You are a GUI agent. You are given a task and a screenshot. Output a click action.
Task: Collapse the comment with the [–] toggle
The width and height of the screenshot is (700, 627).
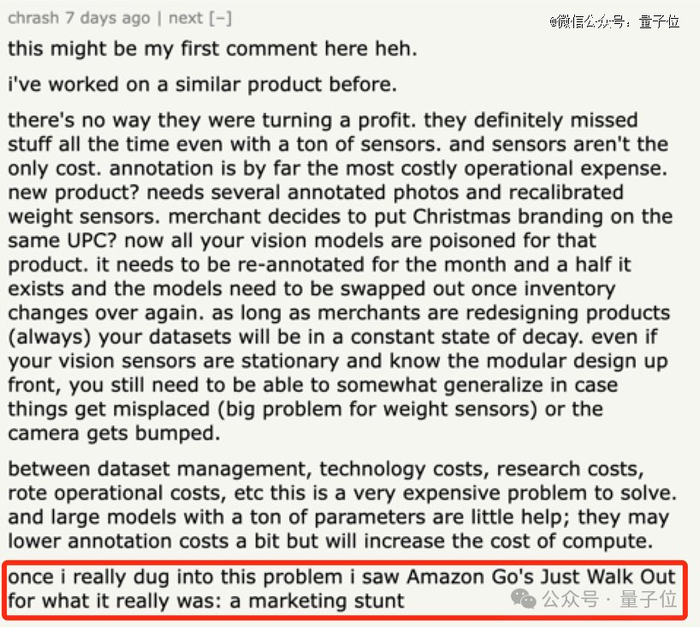tap(222, 18)
